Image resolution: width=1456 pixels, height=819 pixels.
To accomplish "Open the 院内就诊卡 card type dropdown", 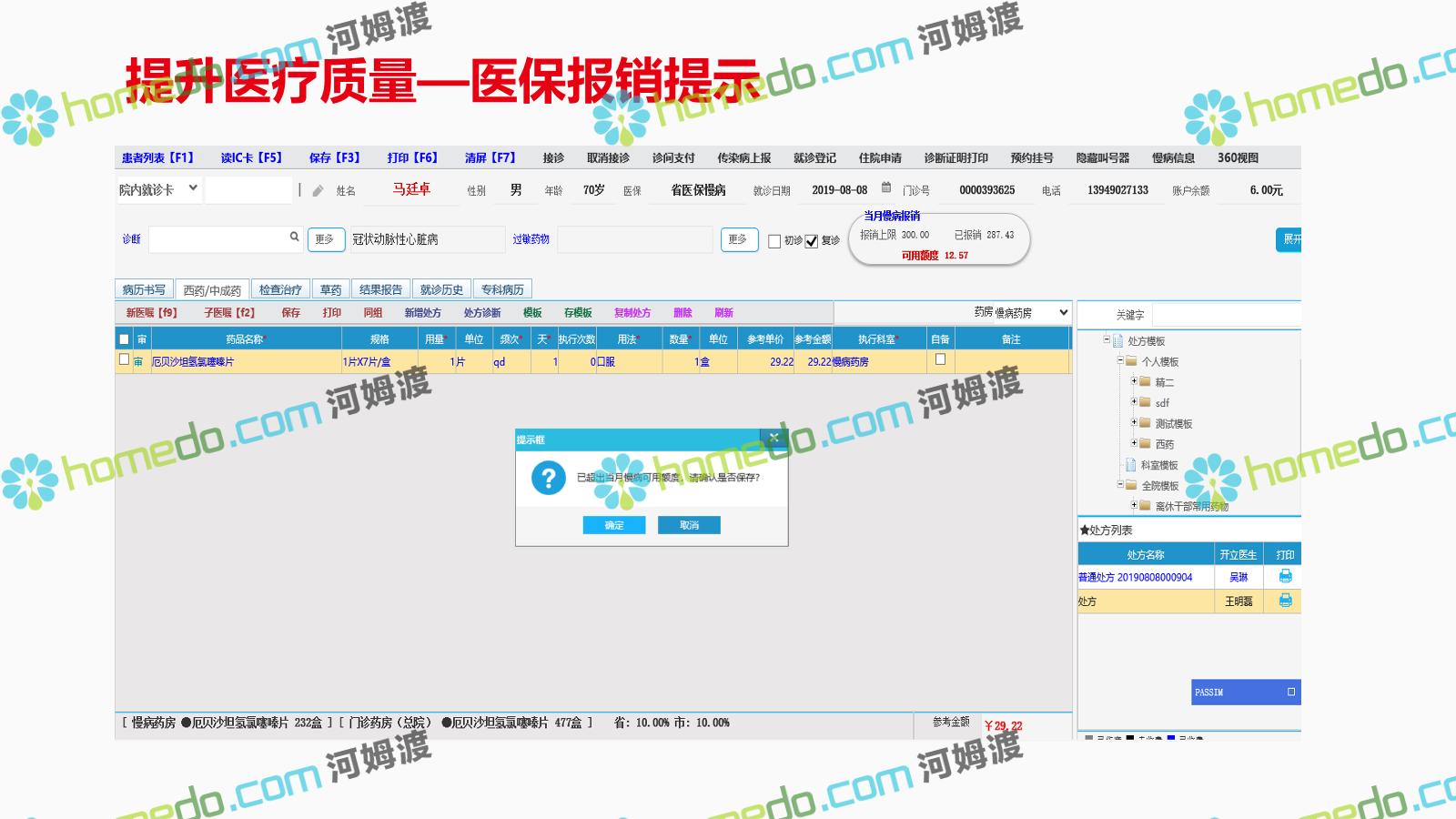I will (x=193, y=188).
